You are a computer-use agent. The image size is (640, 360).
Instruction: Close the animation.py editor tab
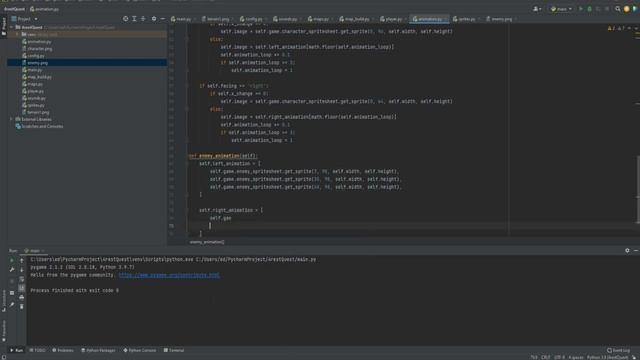[x=445, y=19]
